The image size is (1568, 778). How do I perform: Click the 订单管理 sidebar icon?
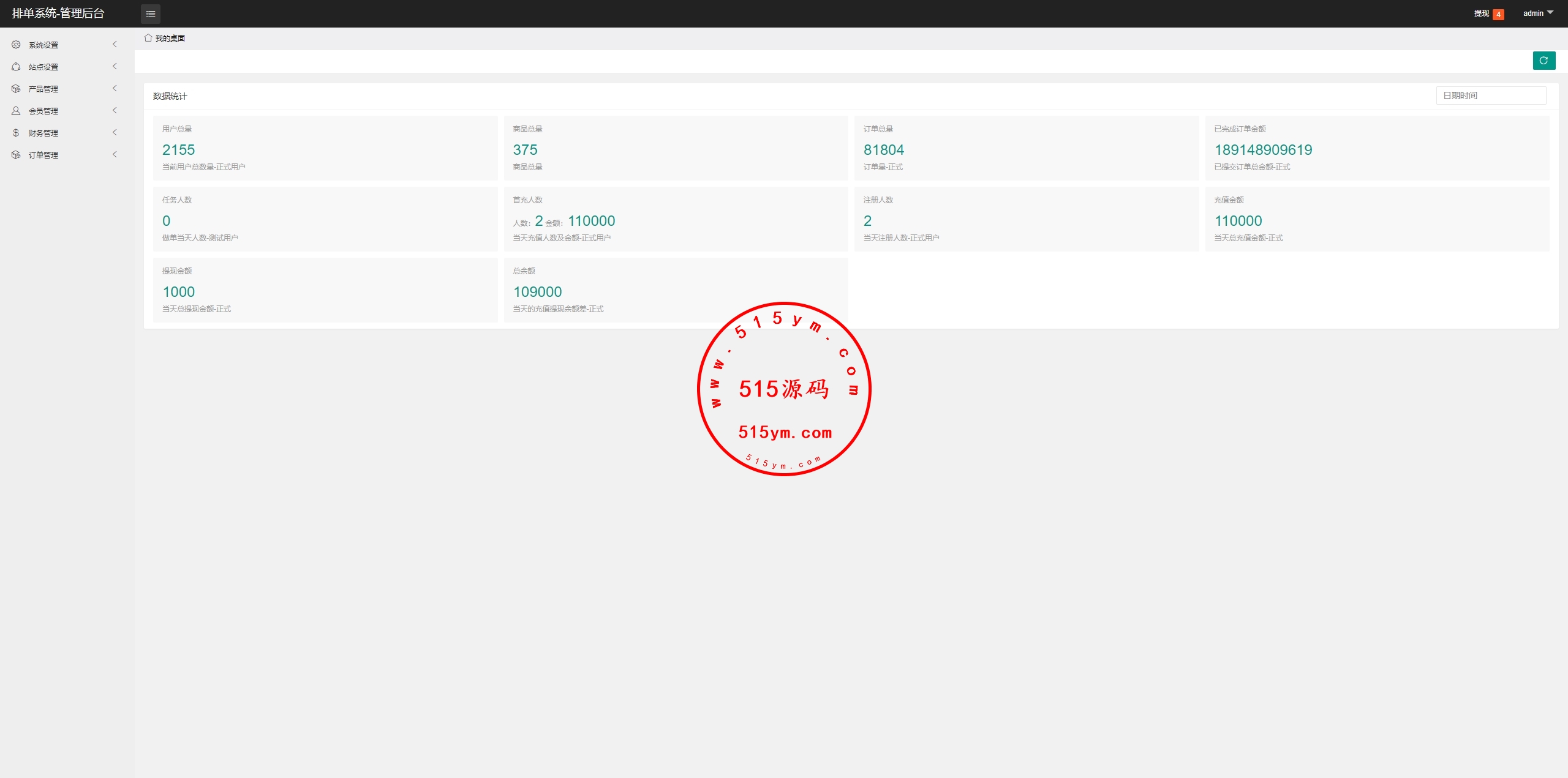(16, 155)
